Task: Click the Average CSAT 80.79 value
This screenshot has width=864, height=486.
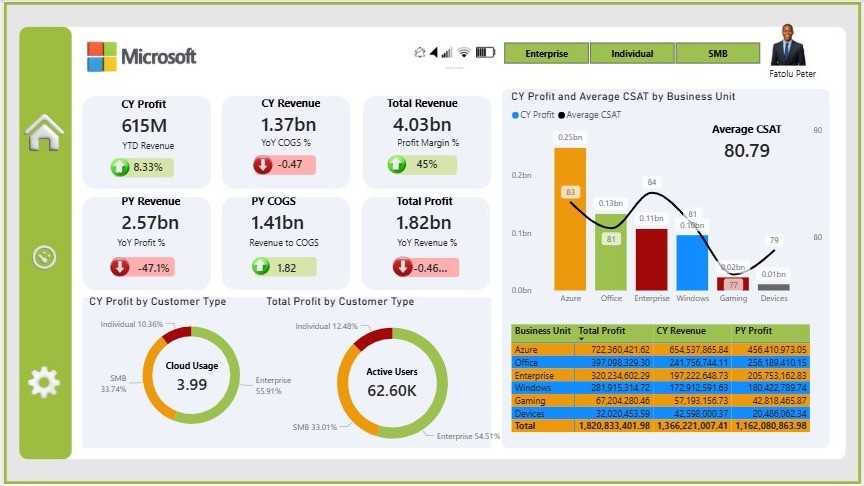Action: pyautogui.click(x=747, y=150)
